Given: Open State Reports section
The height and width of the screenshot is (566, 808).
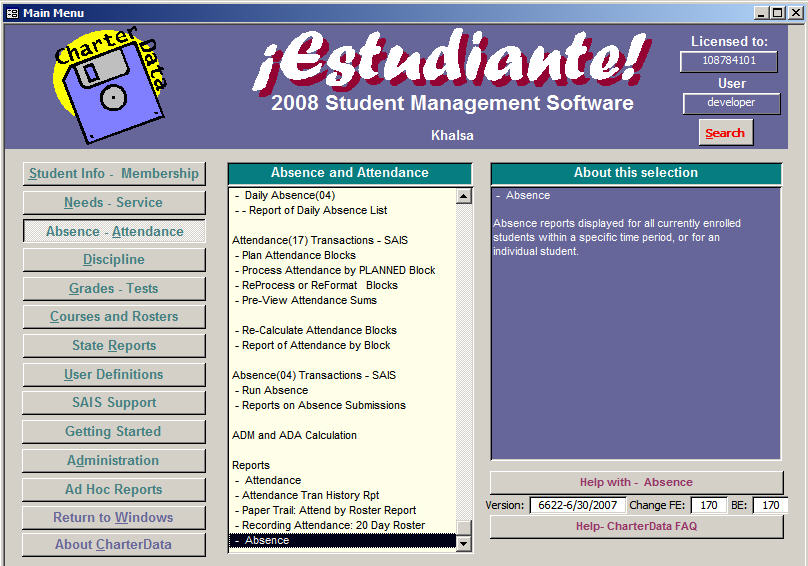Looking at the screenshot, I should pyautogui.click(x=114, y=345).
